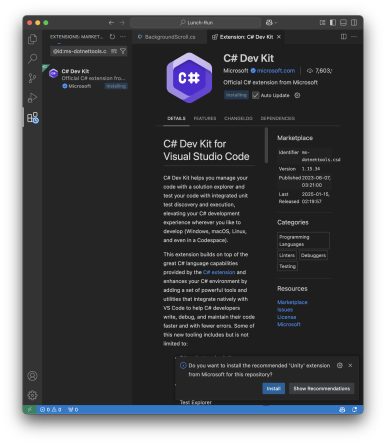
Task: Open the Source Control view
Action: pyautogui.click(x=32, y=78)
